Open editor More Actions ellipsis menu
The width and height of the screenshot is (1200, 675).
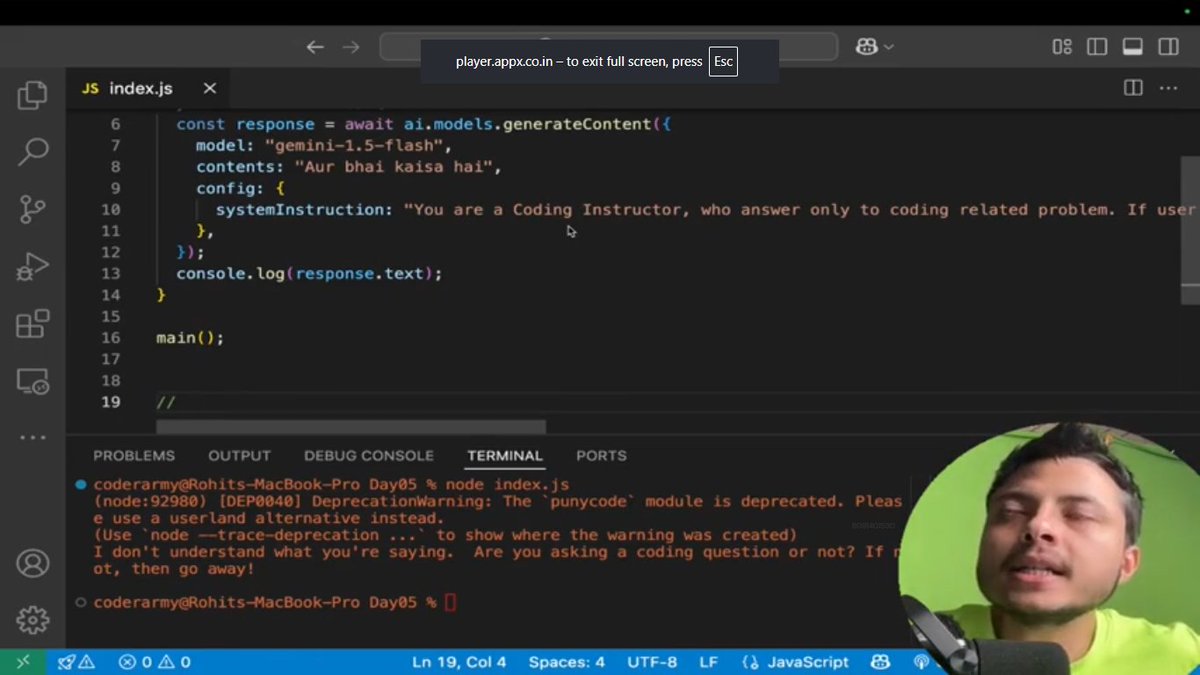1168,88
